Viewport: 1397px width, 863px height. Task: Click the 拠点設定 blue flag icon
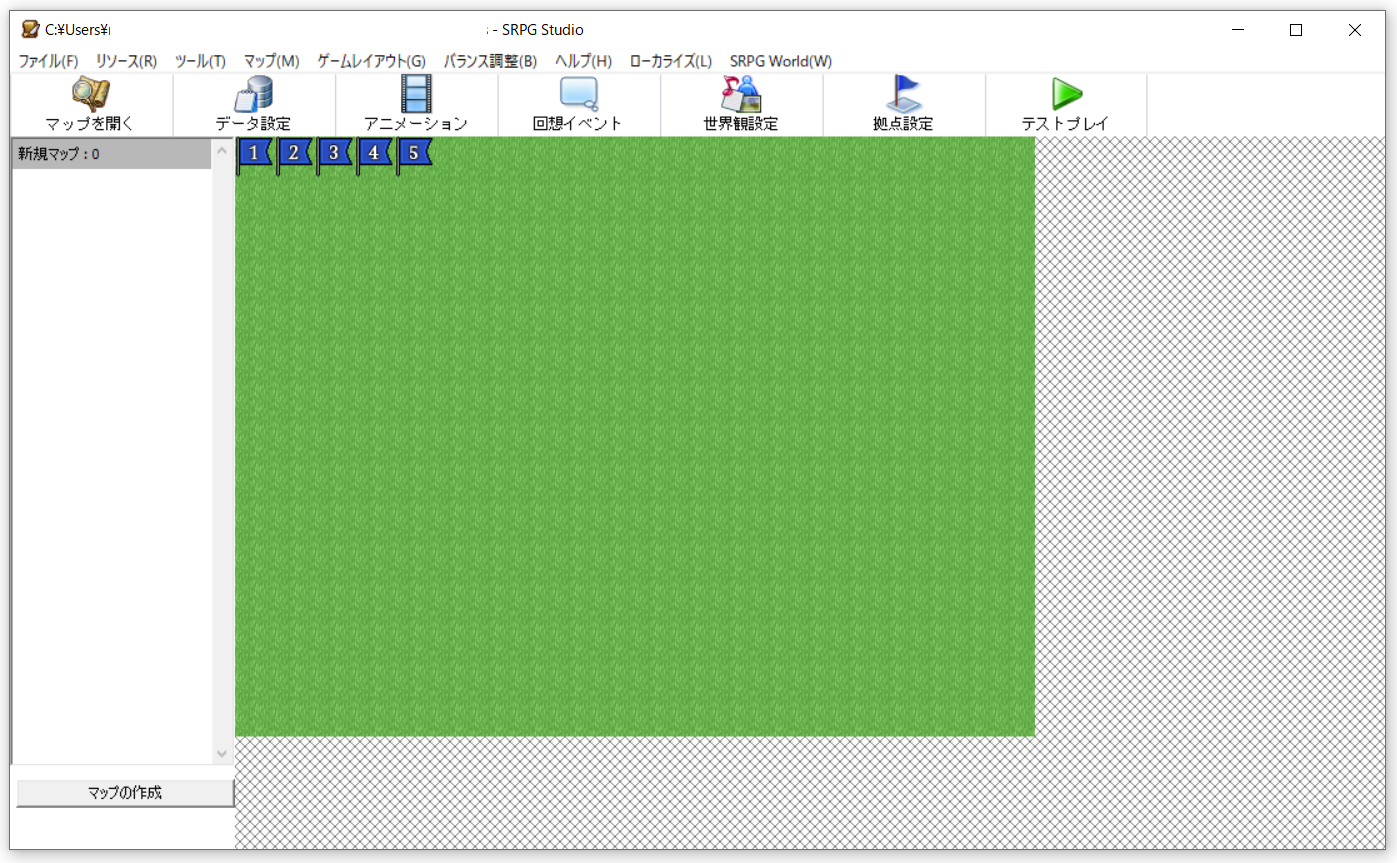coord(903,95)
